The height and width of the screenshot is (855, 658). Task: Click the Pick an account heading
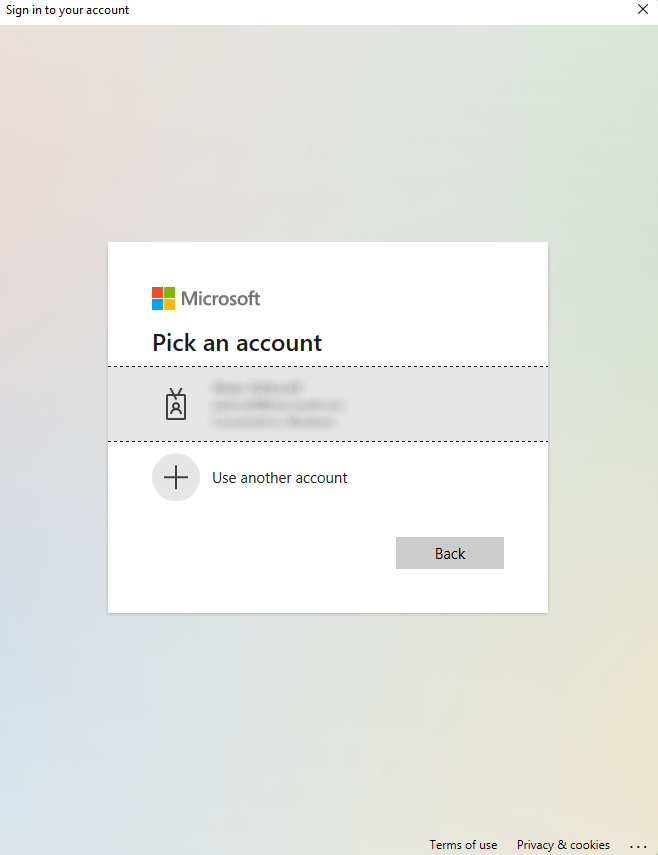pyautogui.click(x=237, y=343)
